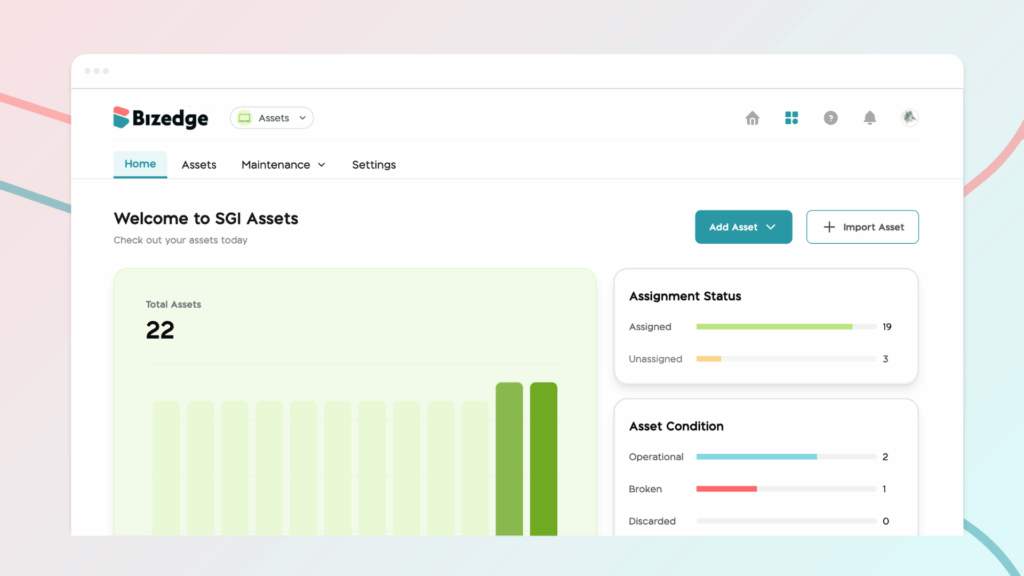Open notifications bell icon
The width and height of the screenshot is (1024, 576).
pyautogui.click(x=869, y=118)
